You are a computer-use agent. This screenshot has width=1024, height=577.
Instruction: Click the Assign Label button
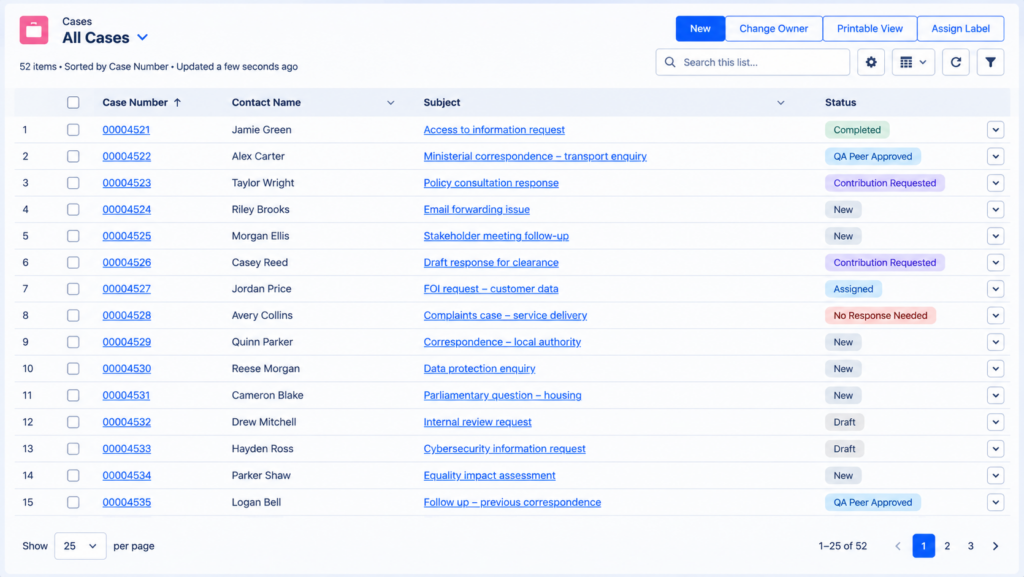tap(961, 29)
